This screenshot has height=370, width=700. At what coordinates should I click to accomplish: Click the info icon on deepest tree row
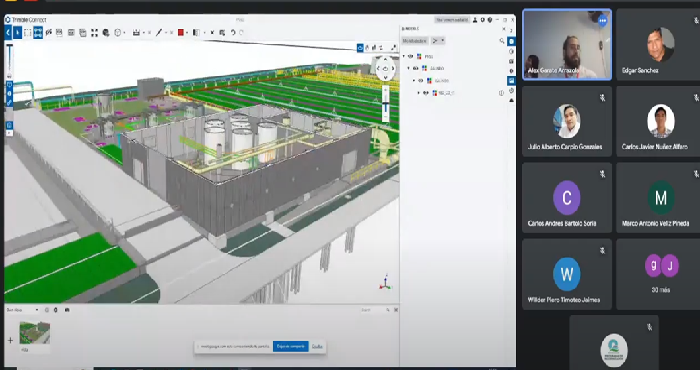501,93
